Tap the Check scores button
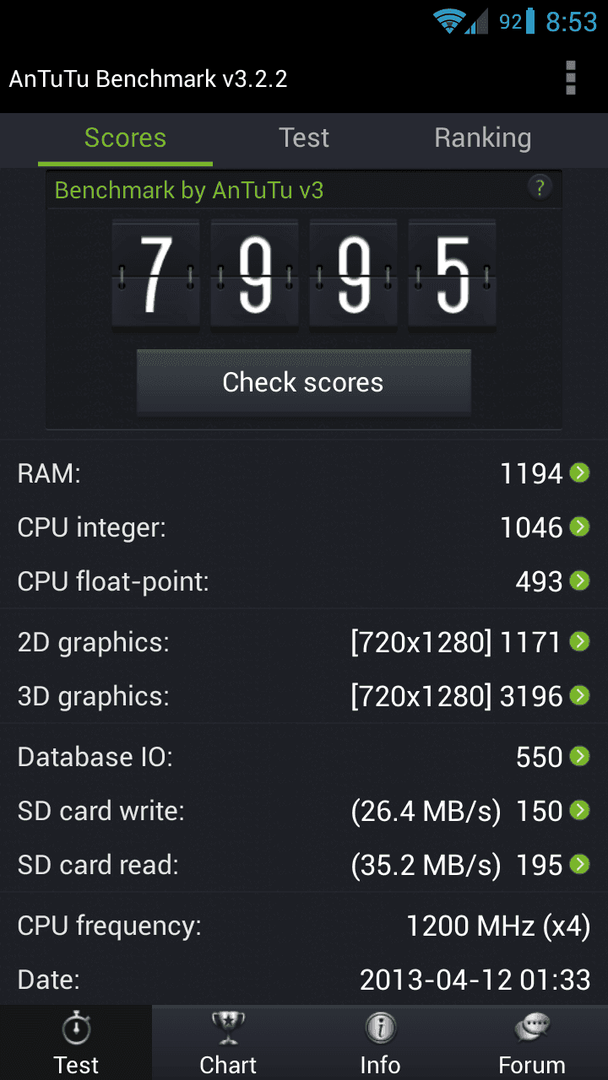This screenshot has height=1080, width=608. click(304, 382)
